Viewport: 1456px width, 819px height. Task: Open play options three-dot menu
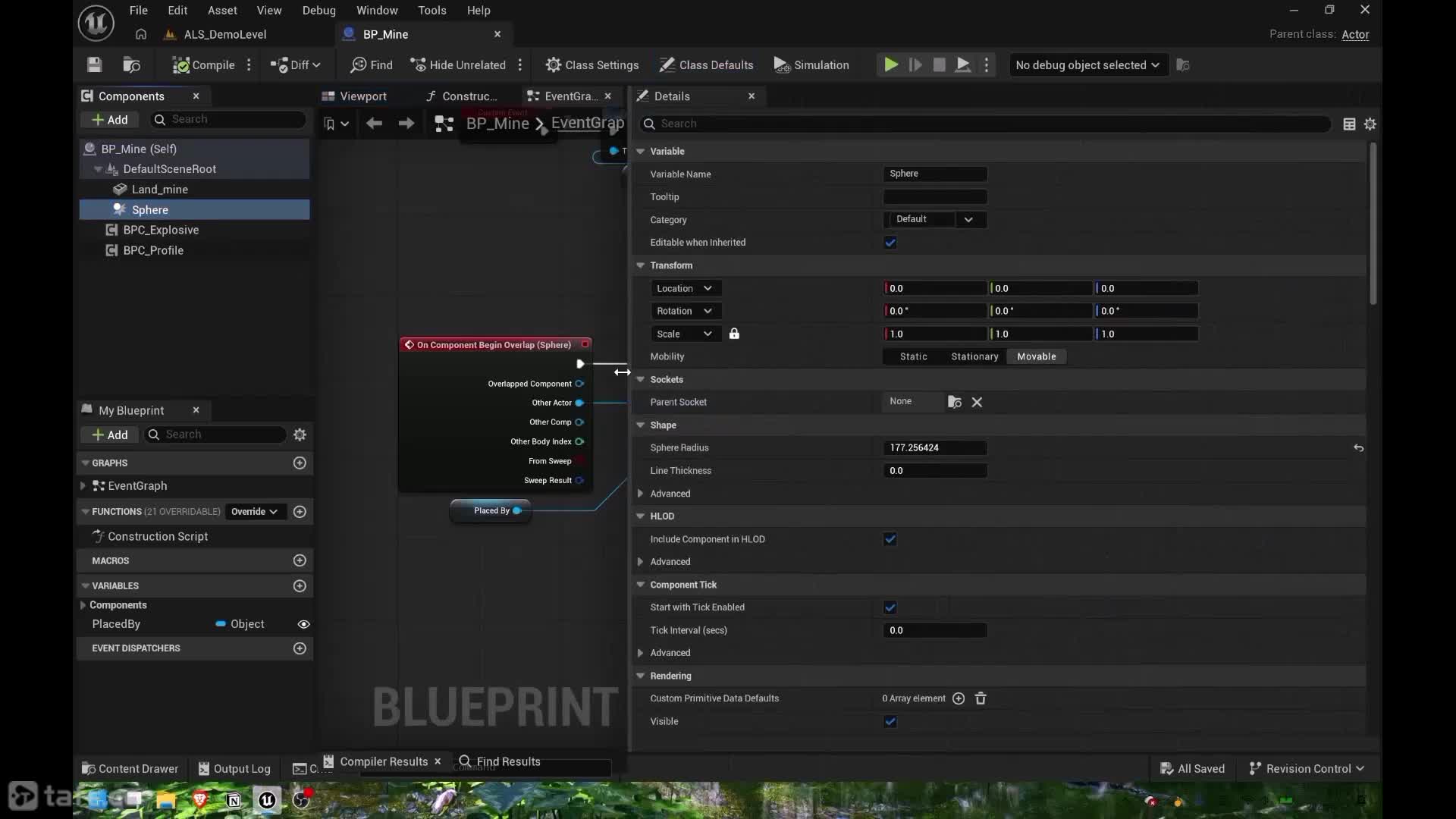[x=987, y=65]
